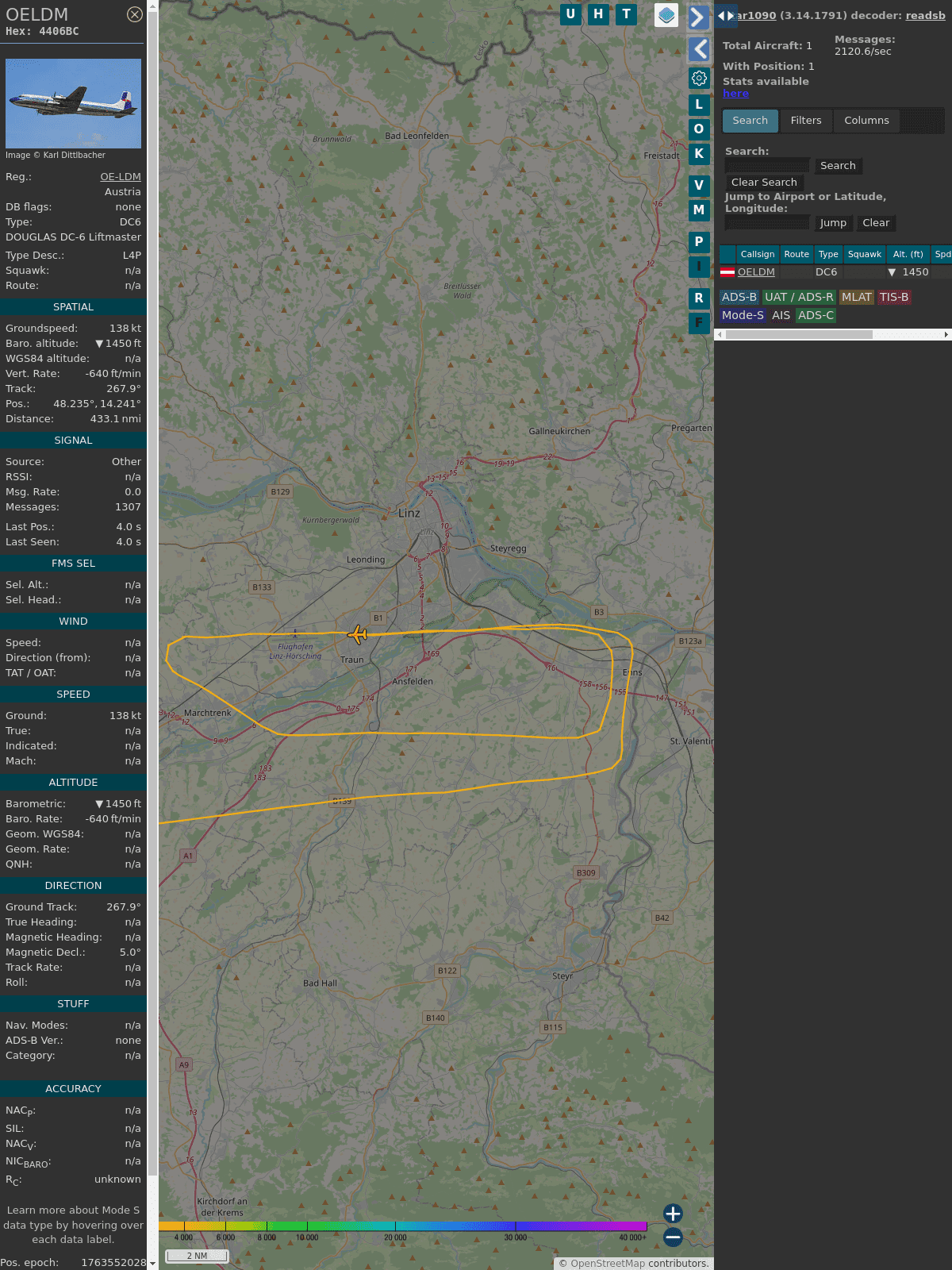This screenshot has height=1270, width=952.
Task: Click the SPATIAL section header
Action: [x=73, y=307]
